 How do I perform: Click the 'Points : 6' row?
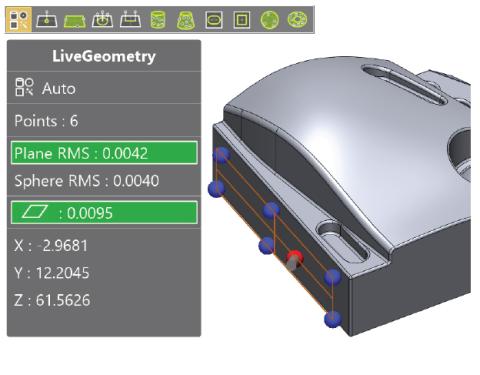104,120
